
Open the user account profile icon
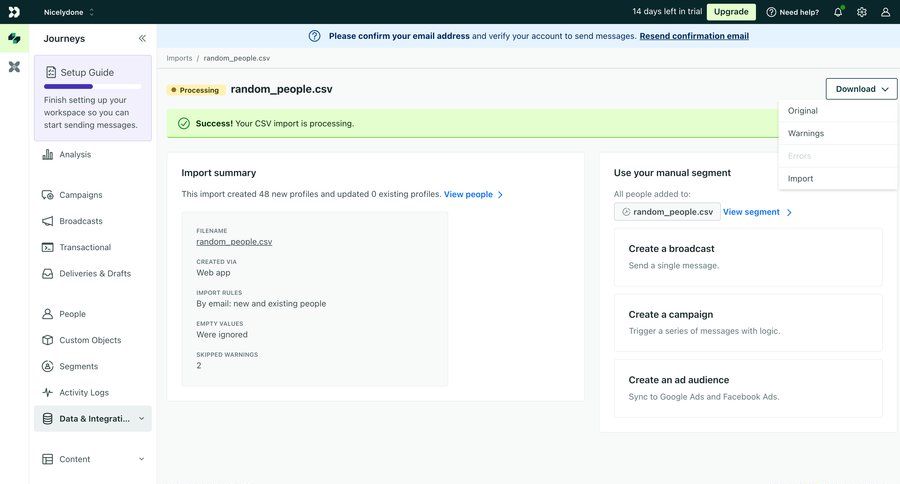[x=886, y=11]
